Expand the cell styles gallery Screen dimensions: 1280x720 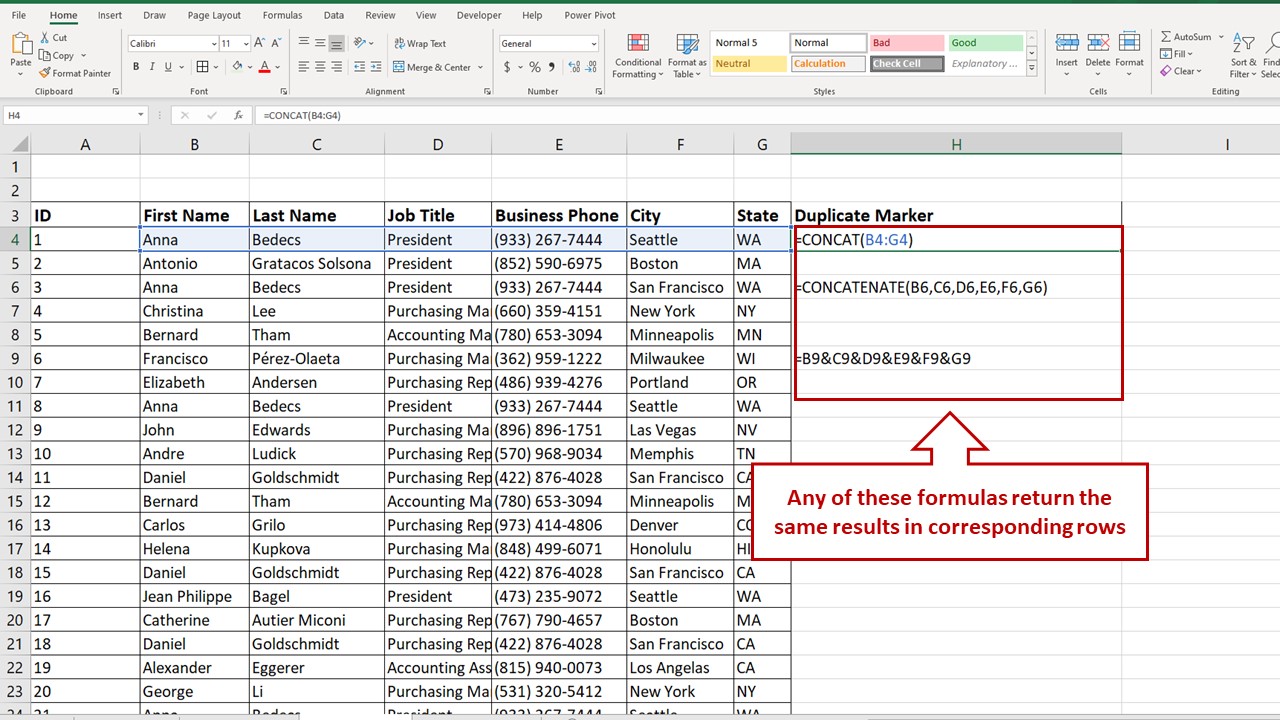pos(1034,67)
